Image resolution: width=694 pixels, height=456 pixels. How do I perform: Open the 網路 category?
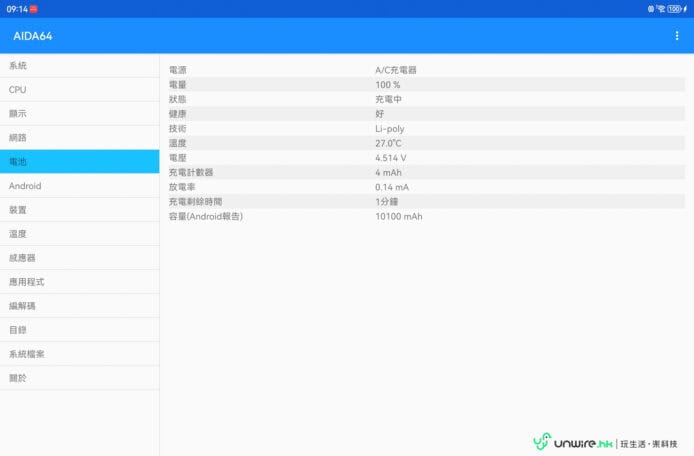pos(80,138)
